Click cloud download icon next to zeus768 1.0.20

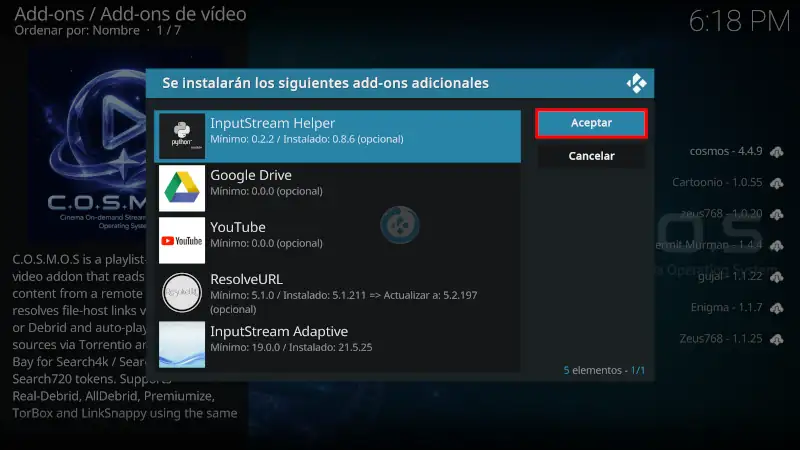(777, 215)
